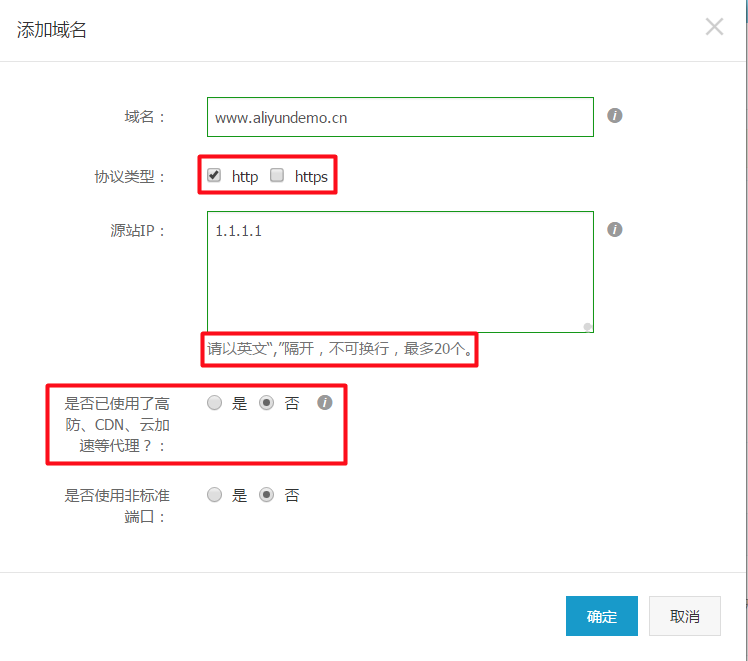Choose 否 for using a non-standard port
This screenshot has width=748, height=661.
[266, 495]
